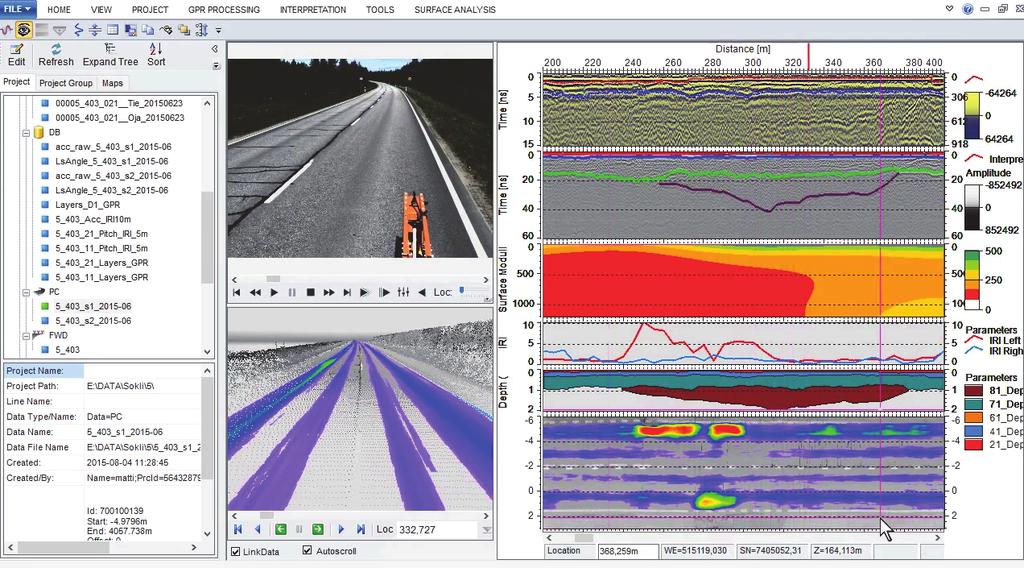1024x568 pixels.
Task: Click the overlapping windows icon with arrow
Action: click(x=130, y=30)
